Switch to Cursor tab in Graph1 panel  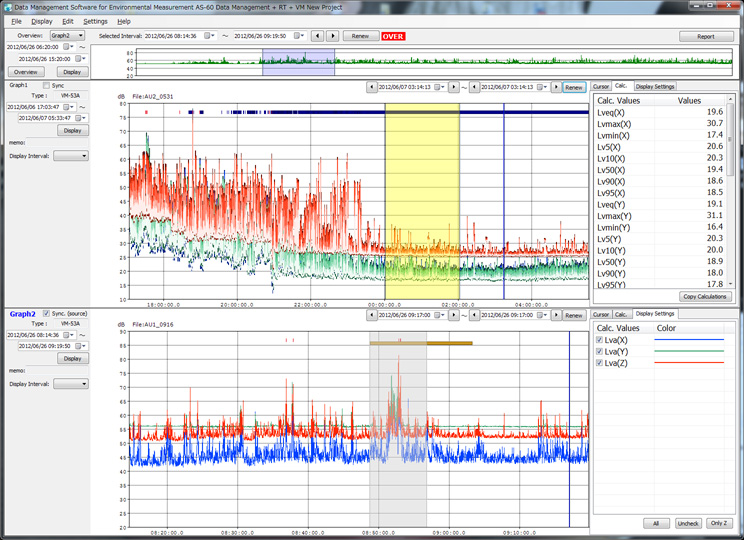(x=600, y=87)
